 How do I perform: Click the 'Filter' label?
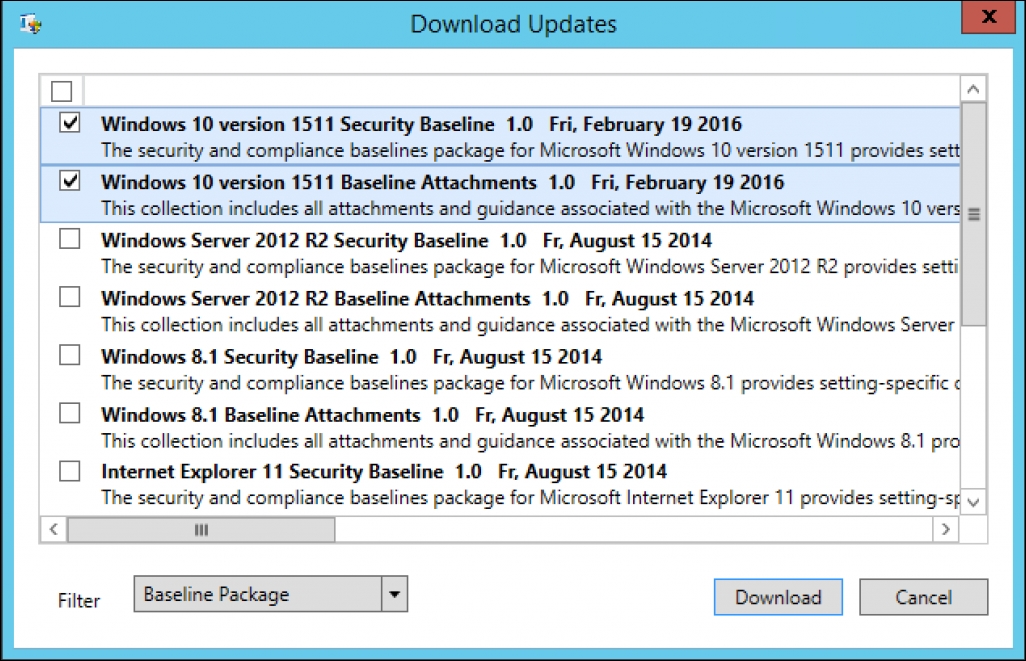coord(79,601)
